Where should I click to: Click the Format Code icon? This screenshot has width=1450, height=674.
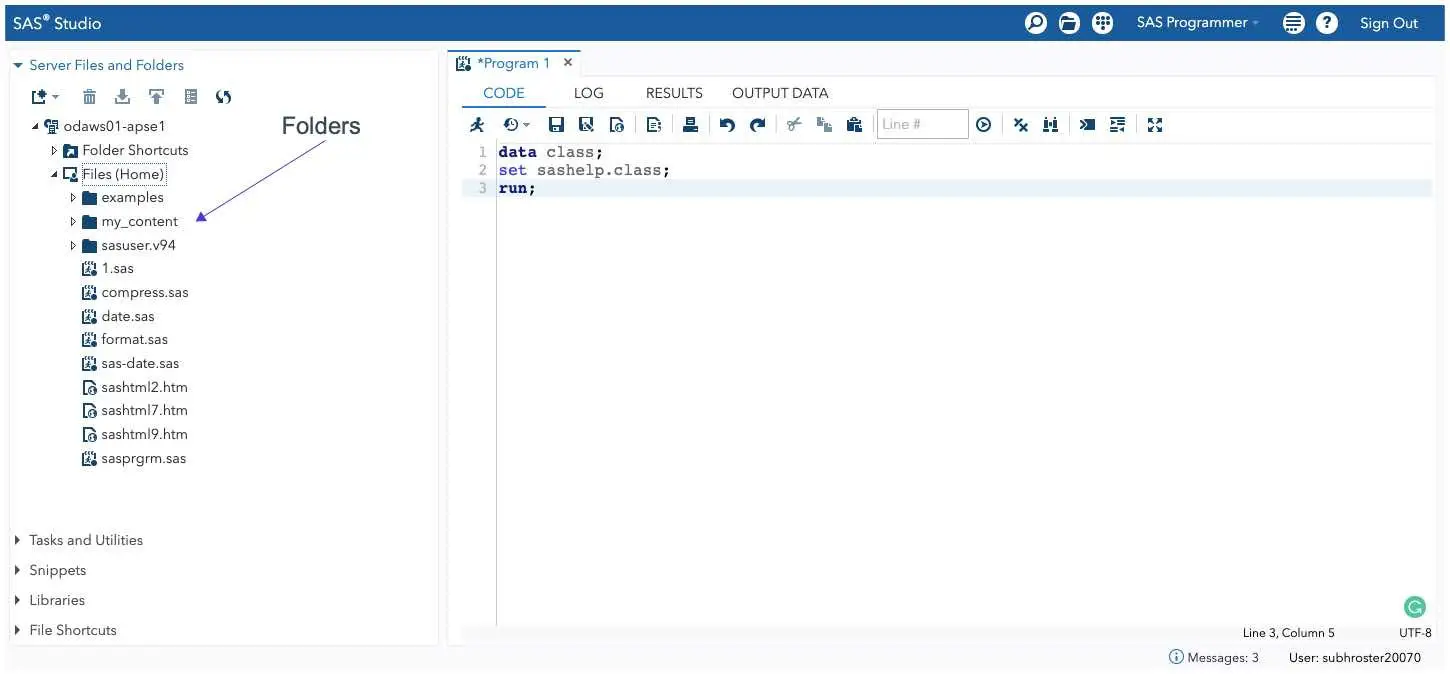(x=1118, y=125)
